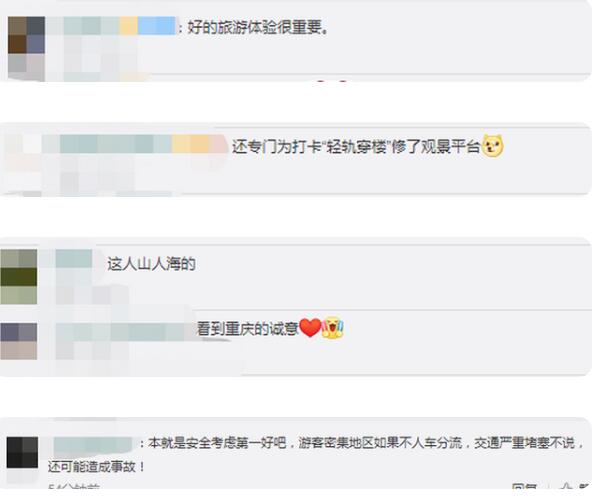Click the cut-off "分钟前" timestamp
This screenshot has height=498, width=597.
[75, 487]
